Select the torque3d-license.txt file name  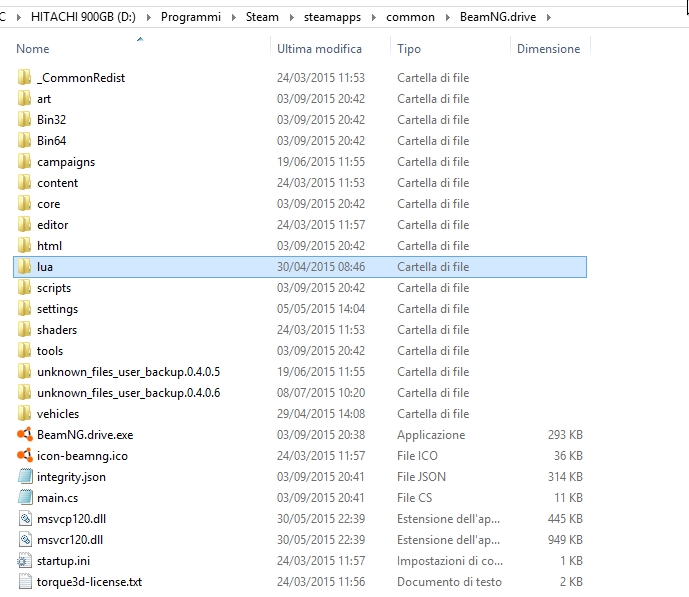pyautogui.click(x=89, y=582)
